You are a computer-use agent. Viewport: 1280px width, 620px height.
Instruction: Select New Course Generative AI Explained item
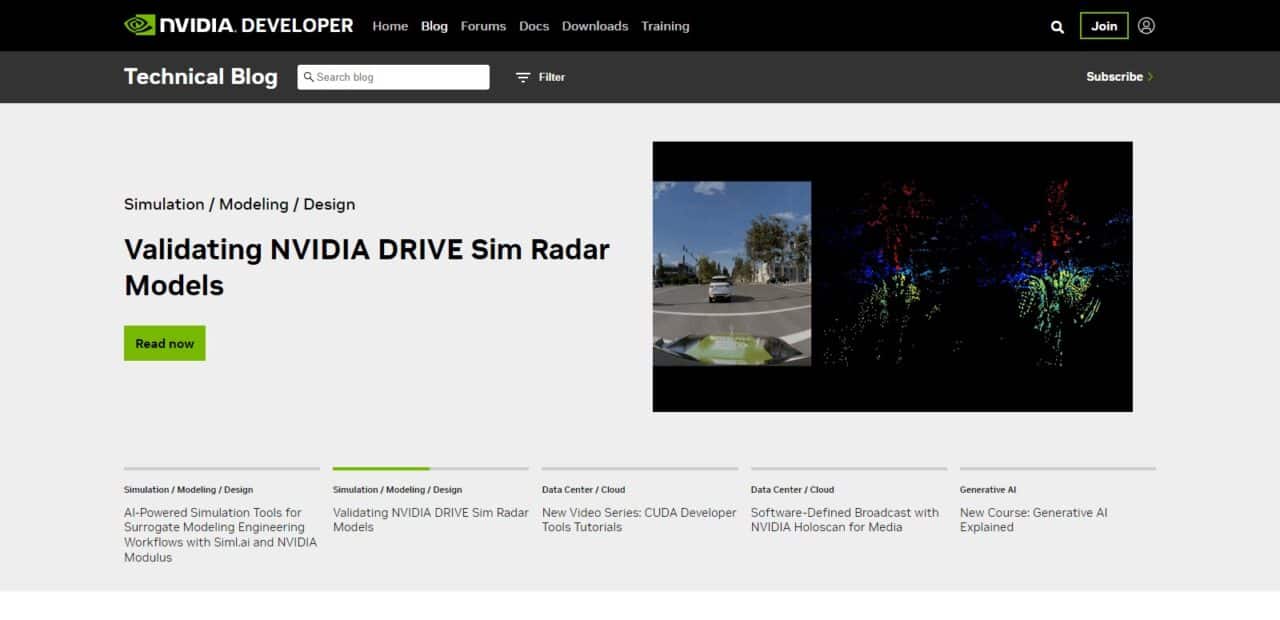(x=1034, y=520)
